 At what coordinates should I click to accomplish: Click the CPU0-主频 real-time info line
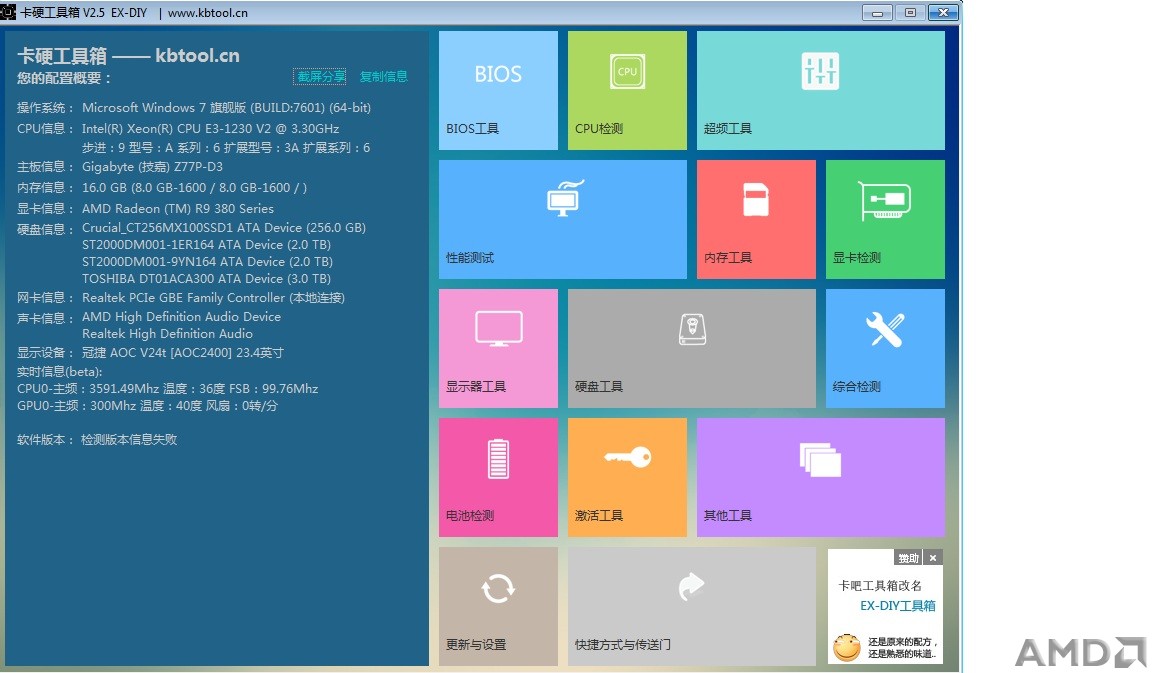coord(168,389)
